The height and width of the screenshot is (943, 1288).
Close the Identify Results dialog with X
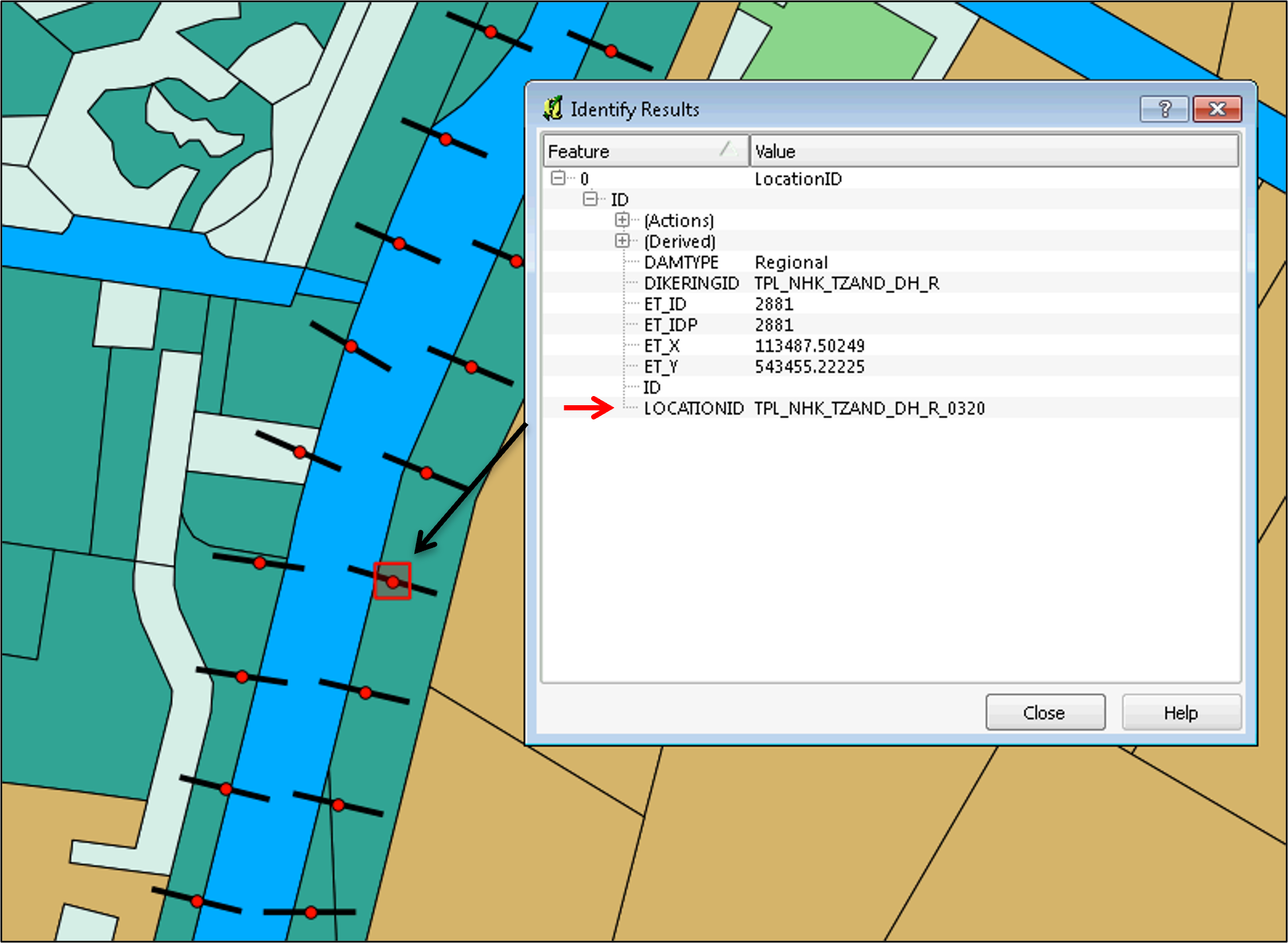click(1217, 109)
